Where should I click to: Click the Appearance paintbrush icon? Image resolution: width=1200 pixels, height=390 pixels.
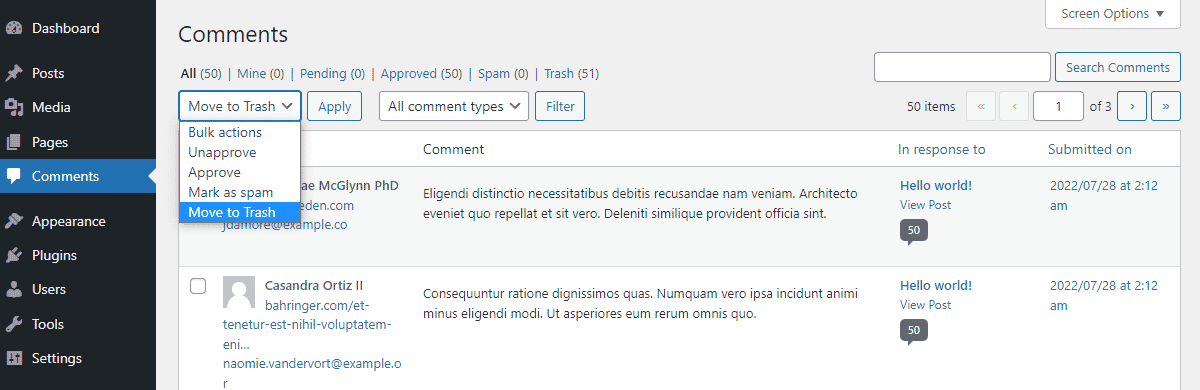[14, 222]
